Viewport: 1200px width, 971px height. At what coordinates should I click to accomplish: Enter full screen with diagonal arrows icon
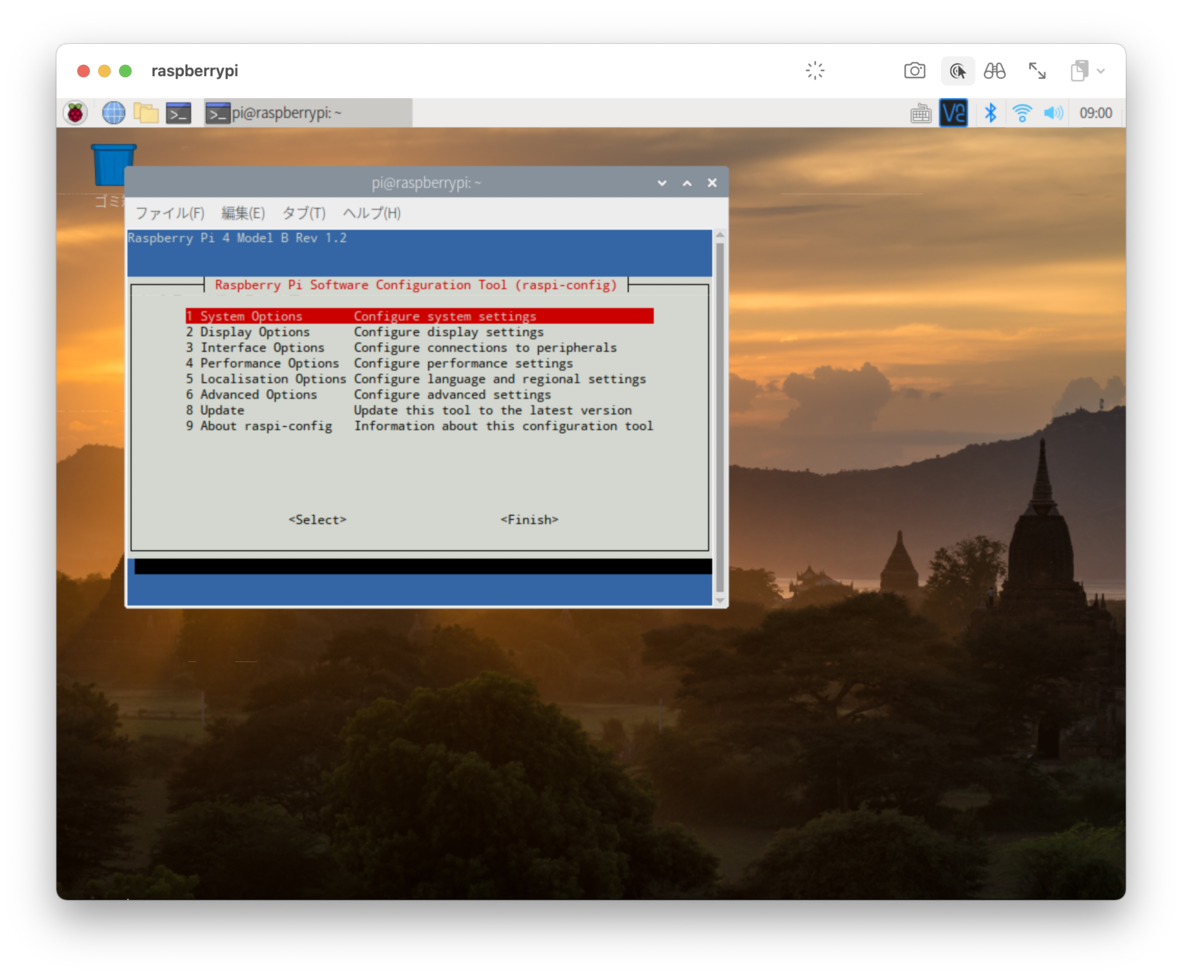point(1037,71)
